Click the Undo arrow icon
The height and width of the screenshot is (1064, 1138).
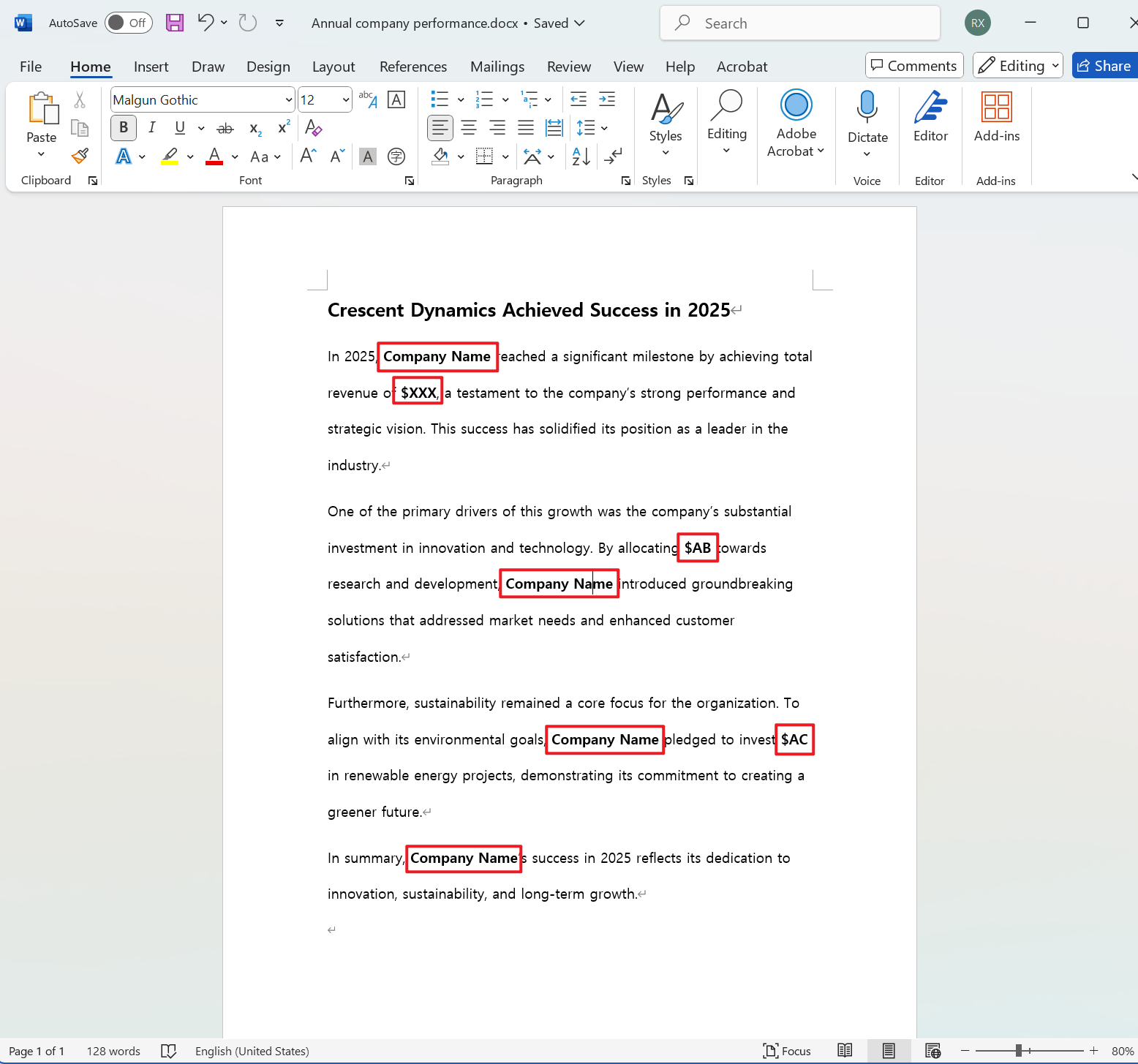pos(206,23)
